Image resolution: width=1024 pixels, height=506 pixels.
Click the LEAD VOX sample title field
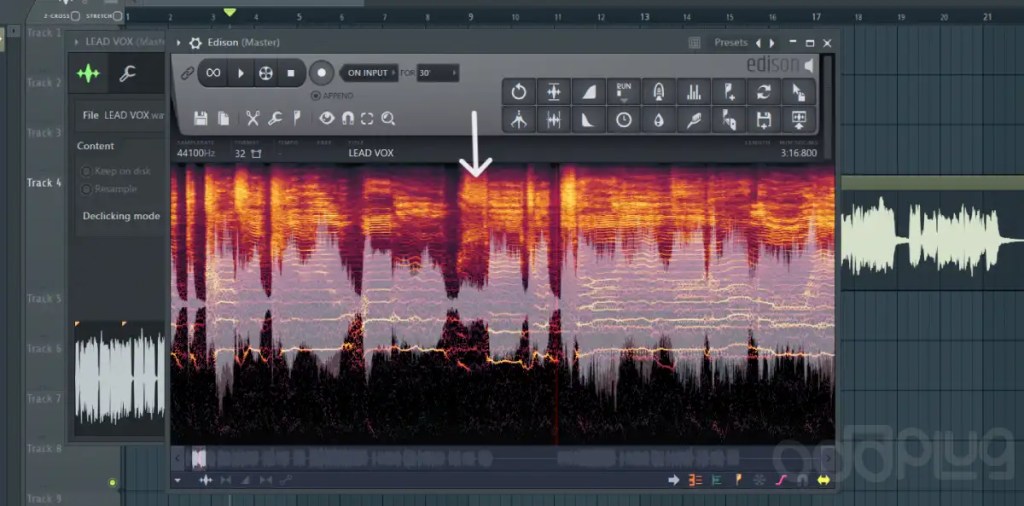[371, 153]
